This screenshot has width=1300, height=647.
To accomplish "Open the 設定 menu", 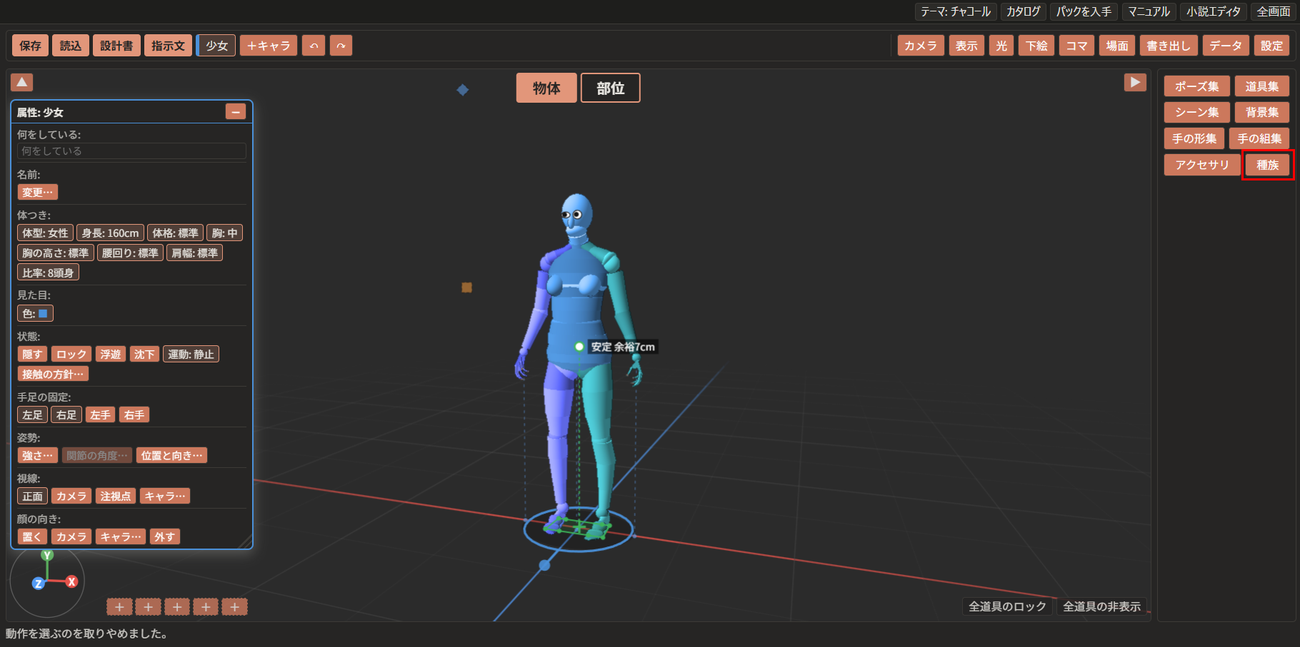I will click(x=1272, y=46).
